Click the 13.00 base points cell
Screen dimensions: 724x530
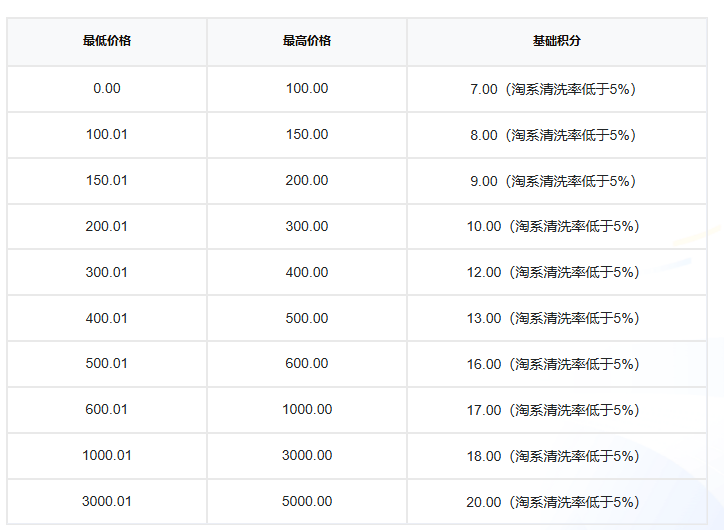(556, 319)
